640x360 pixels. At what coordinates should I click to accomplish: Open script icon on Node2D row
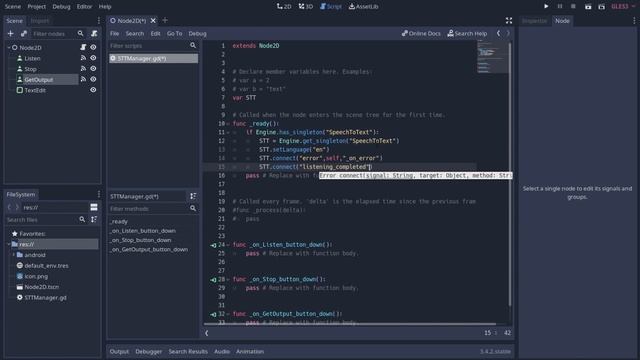[83, 47]
